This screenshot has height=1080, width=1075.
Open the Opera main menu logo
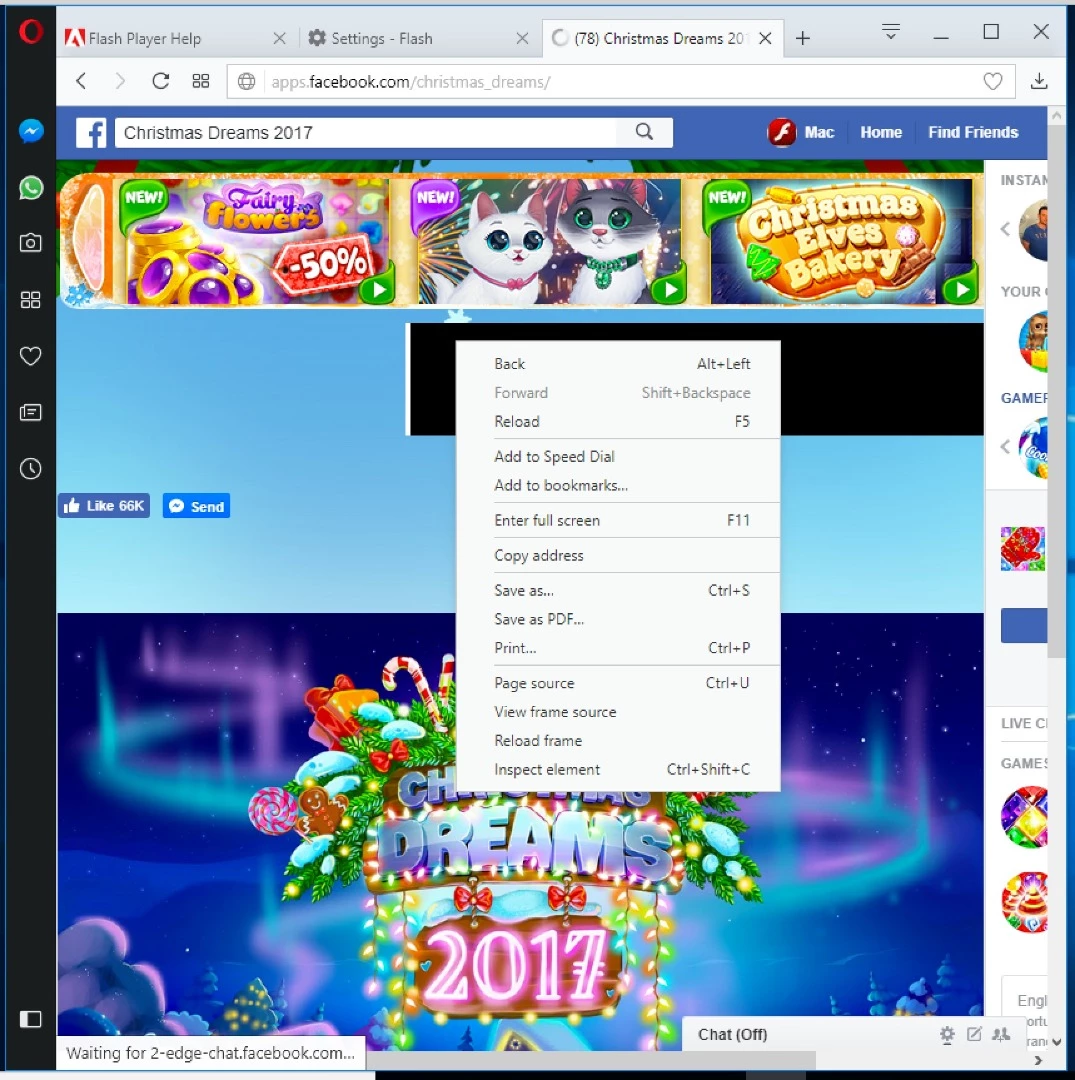30,32
